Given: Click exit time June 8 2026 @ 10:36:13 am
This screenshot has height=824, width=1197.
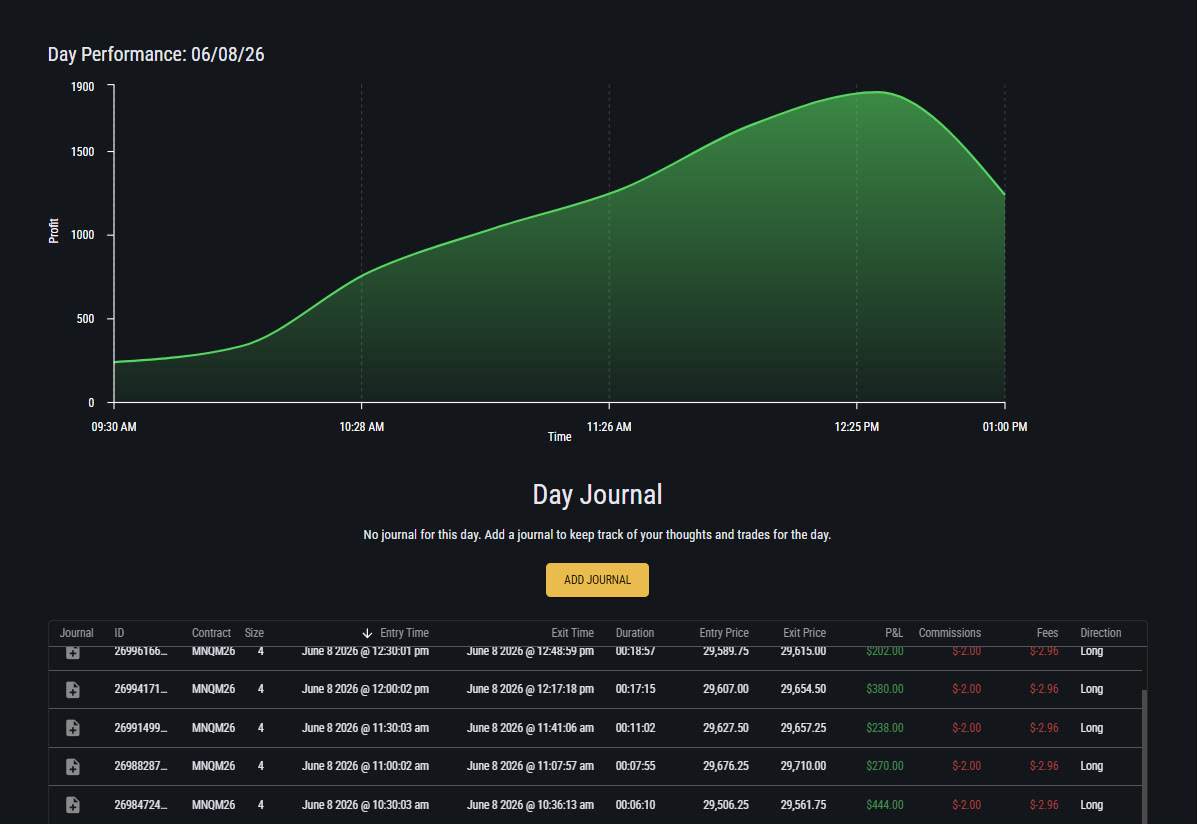Looking at the screenshot, I should coord(531,805).
